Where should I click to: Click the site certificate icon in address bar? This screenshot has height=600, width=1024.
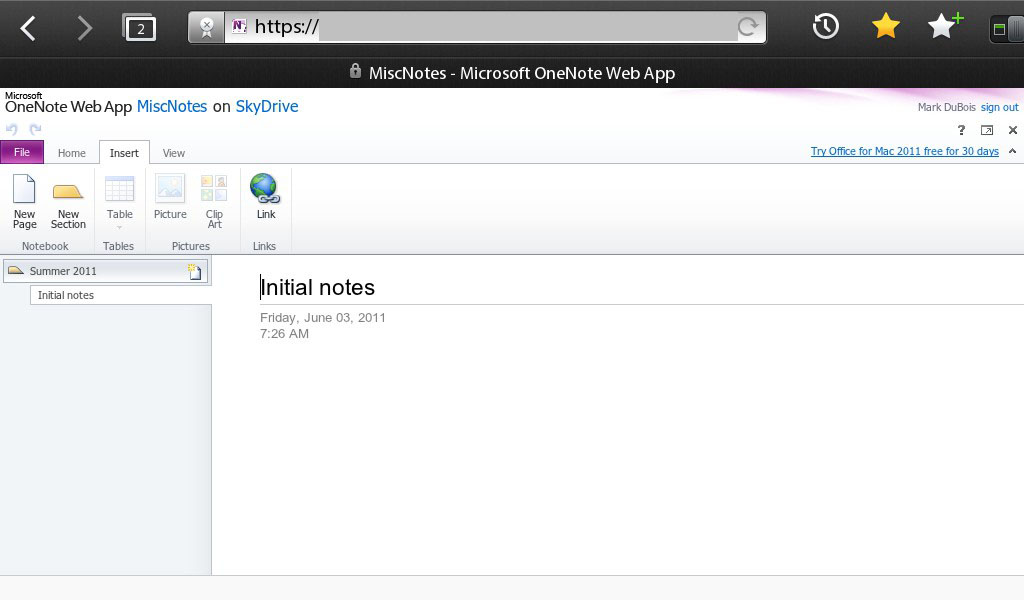206,27
